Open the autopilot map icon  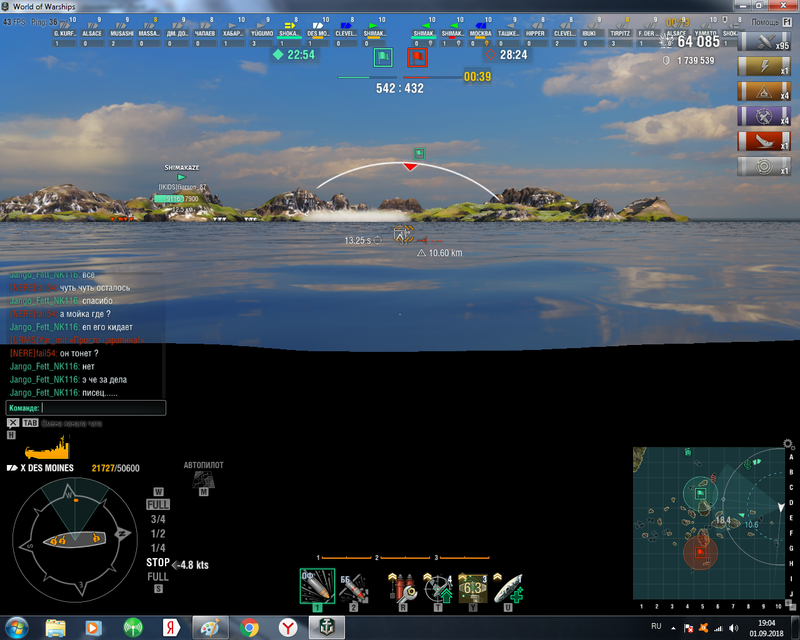203,479
